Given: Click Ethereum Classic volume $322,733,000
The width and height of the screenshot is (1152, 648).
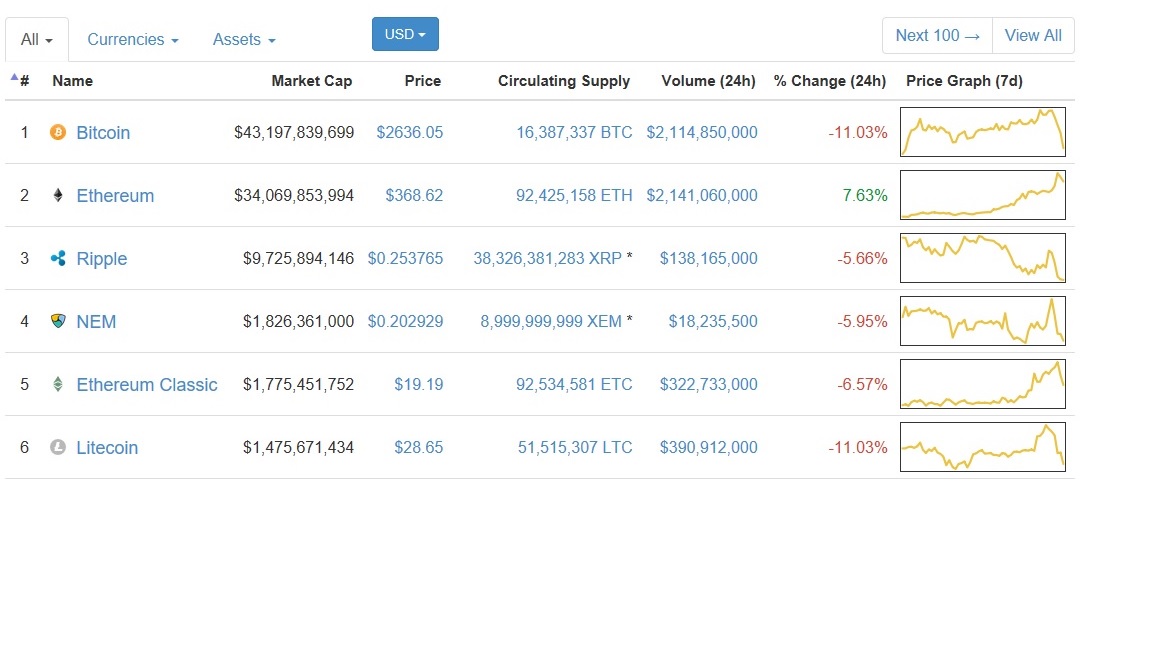Looking at the screenshot, I should click(x=708, y=384).
